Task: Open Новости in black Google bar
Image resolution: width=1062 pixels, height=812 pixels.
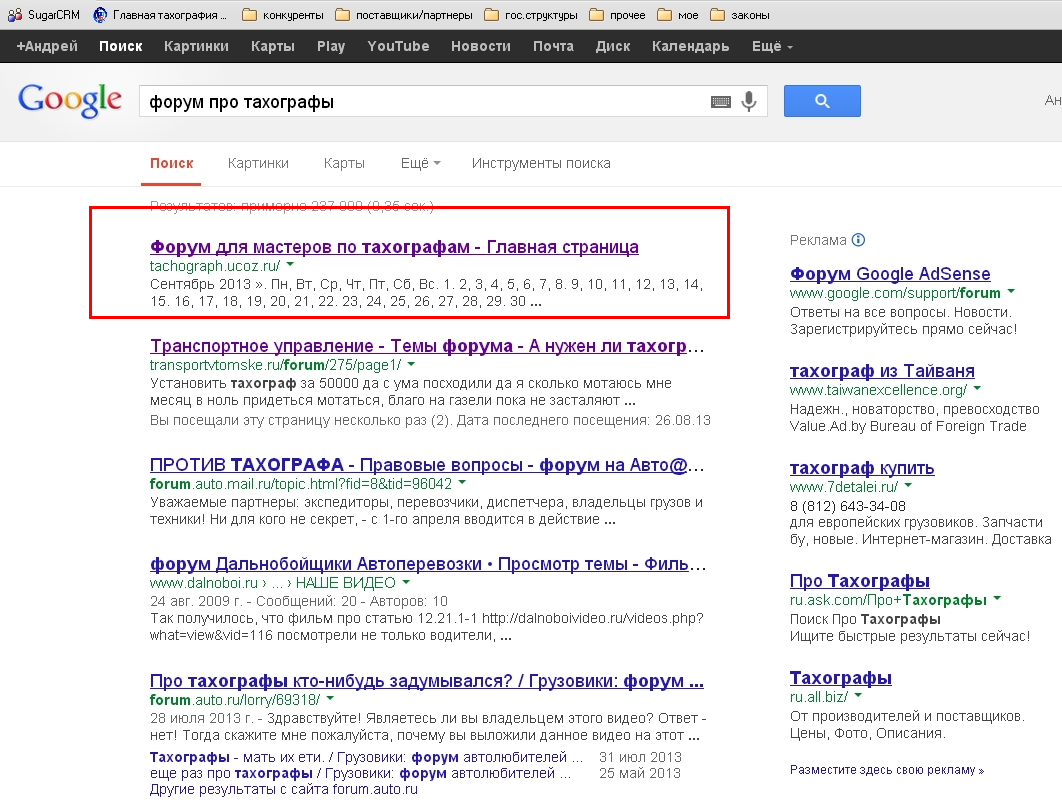Action: tap(481, 46)
